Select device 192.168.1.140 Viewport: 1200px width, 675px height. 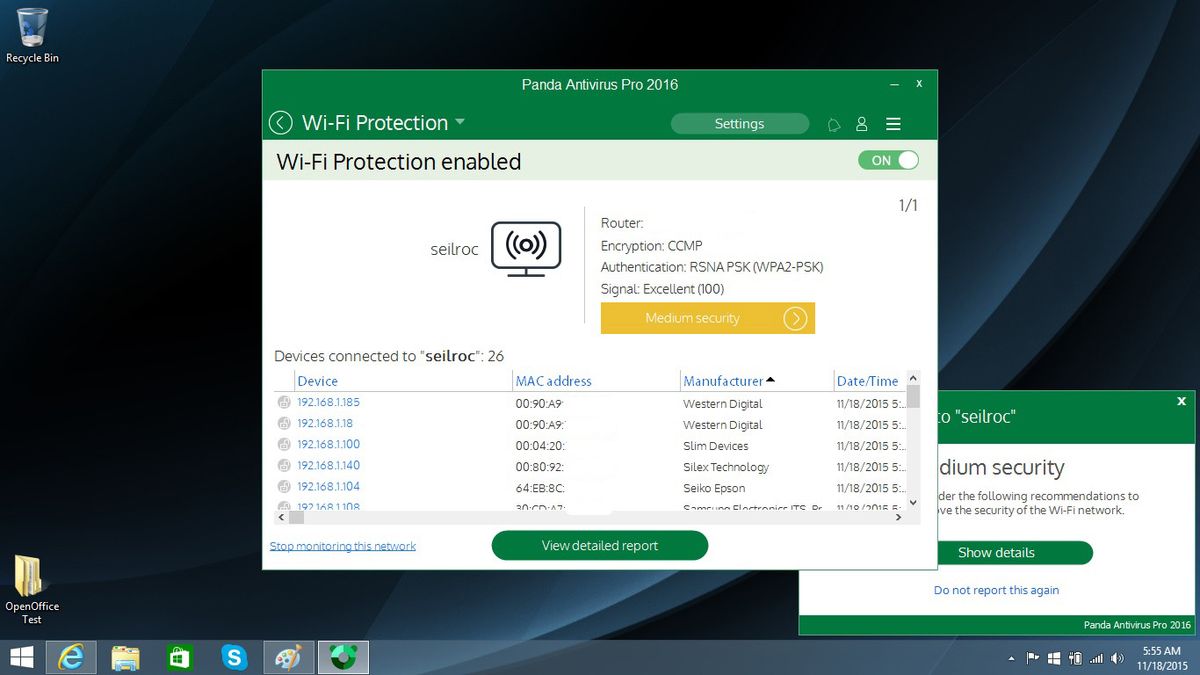pyautogui.click(x=328, y=466)
